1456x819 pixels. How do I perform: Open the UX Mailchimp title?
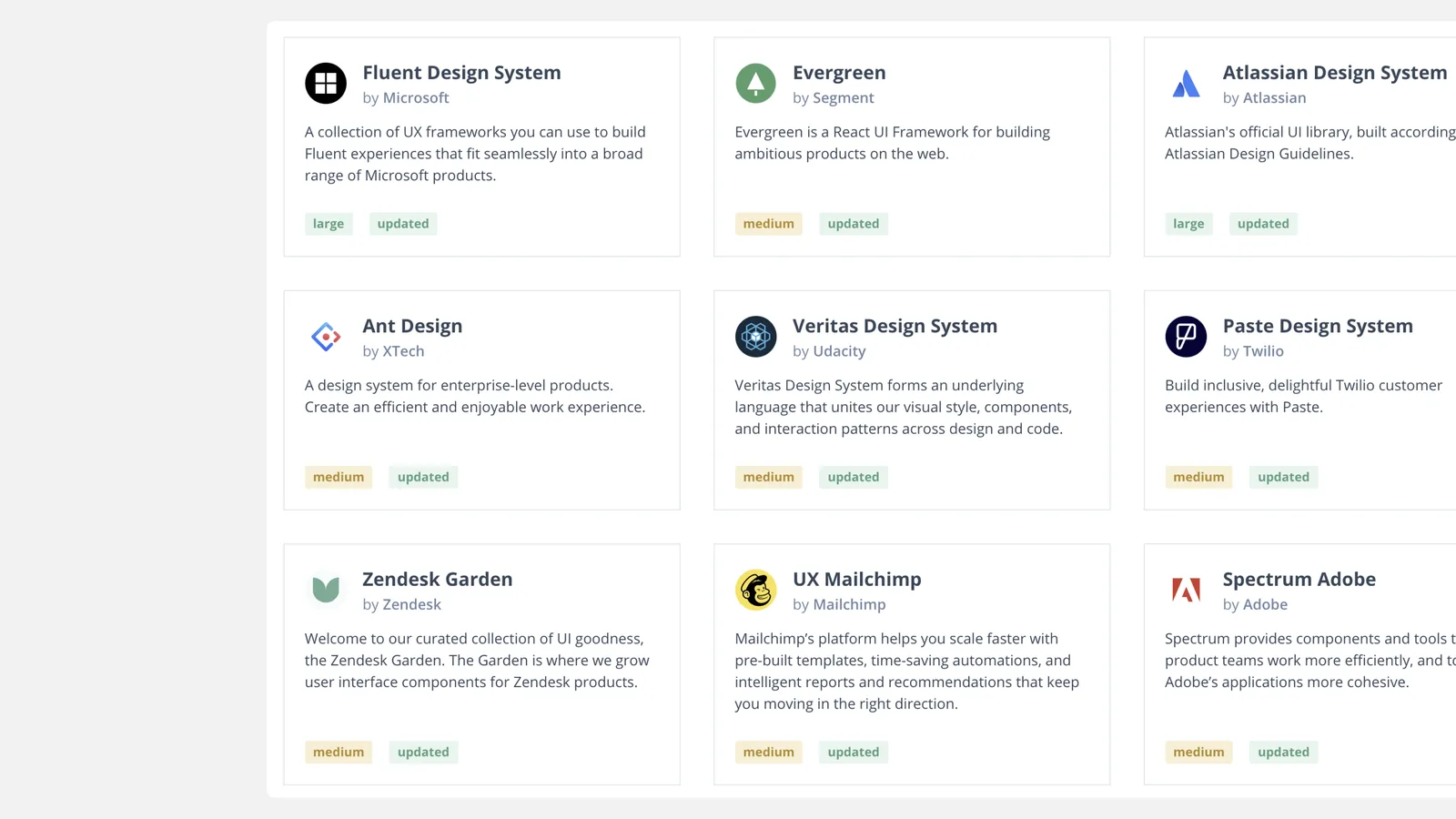[x=856, y=579]
